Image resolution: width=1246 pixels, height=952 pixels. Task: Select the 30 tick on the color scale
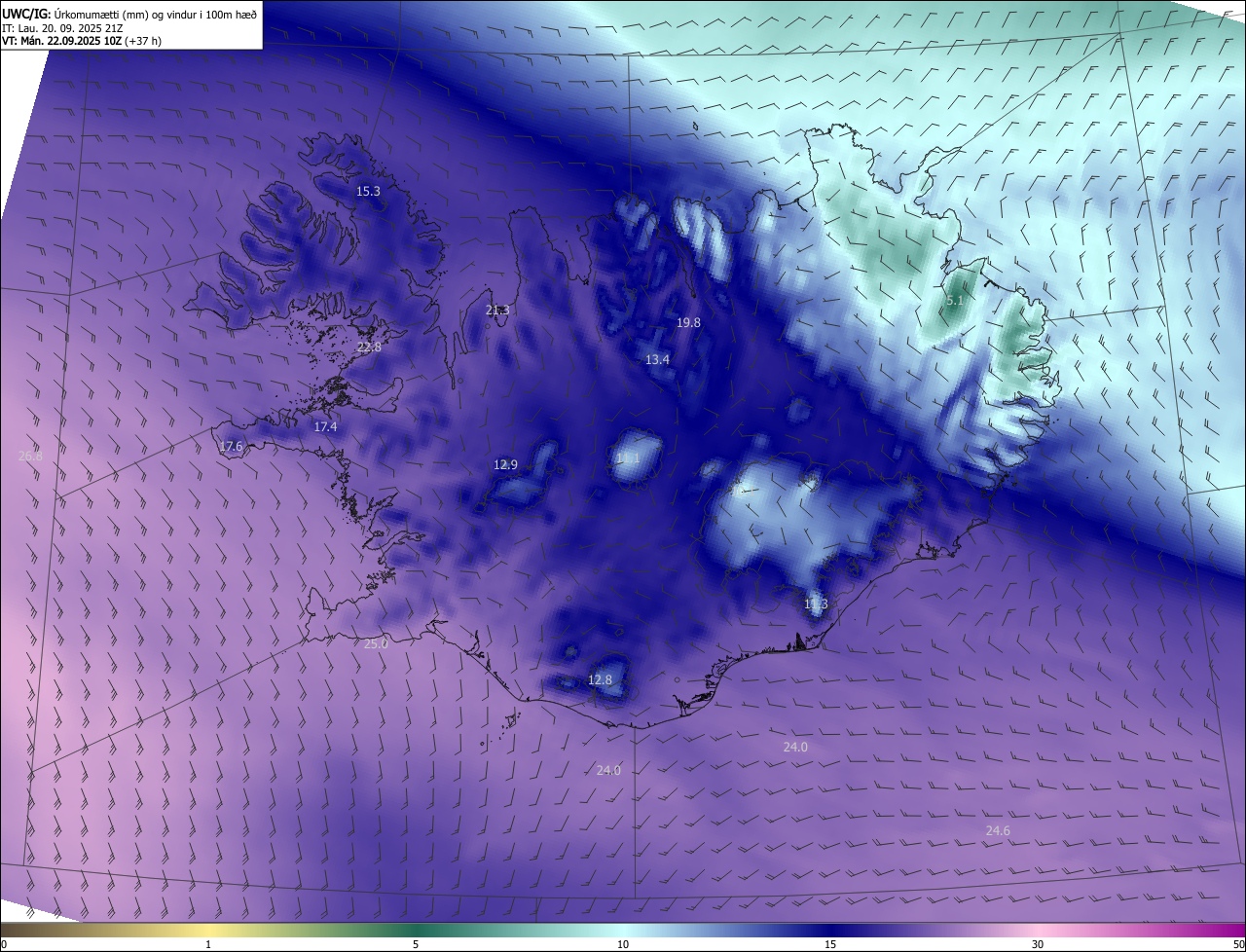click(1038, 944)
